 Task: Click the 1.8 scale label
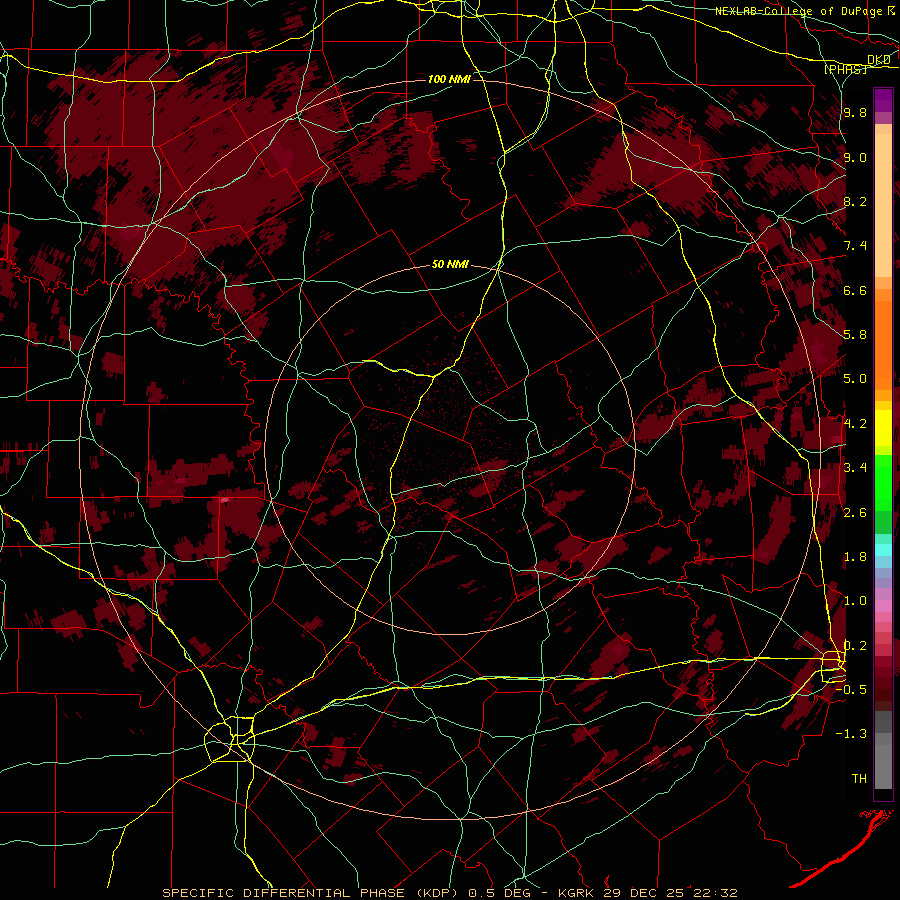click(855, 557)
